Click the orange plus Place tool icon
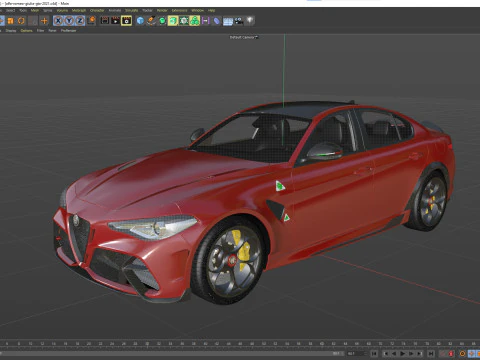The height and width of the screenshot is (360, 480). pos(44,21)
